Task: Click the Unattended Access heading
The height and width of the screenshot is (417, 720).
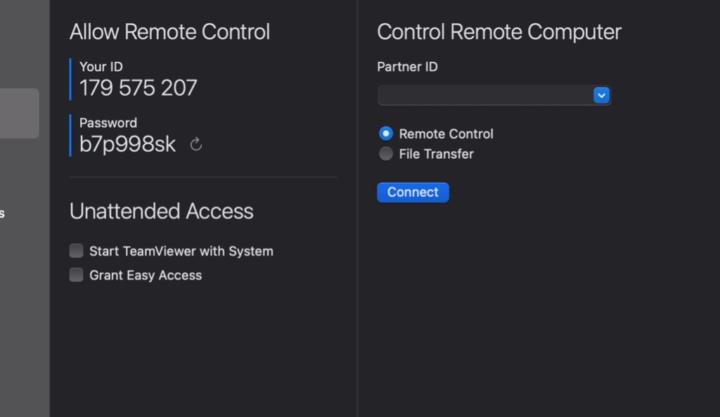Action: pyautogui.click(x=161, y=211)
